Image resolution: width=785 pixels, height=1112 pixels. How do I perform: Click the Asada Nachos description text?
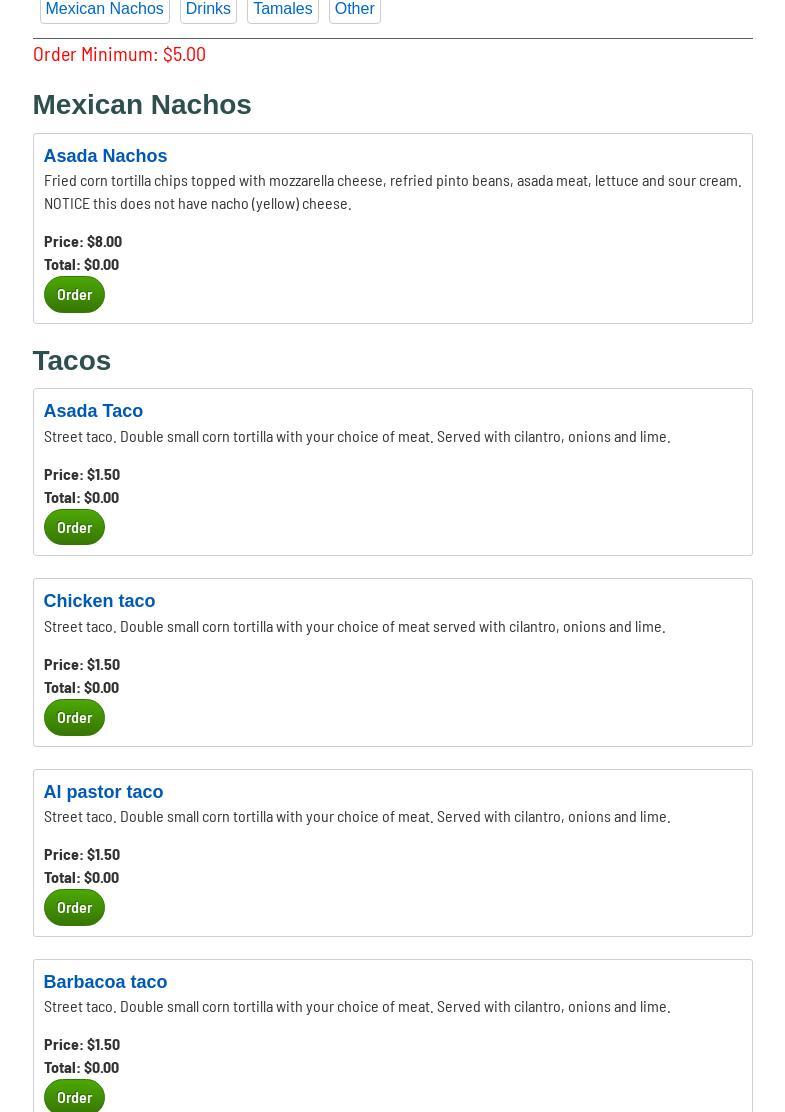[x=392, y=191]
